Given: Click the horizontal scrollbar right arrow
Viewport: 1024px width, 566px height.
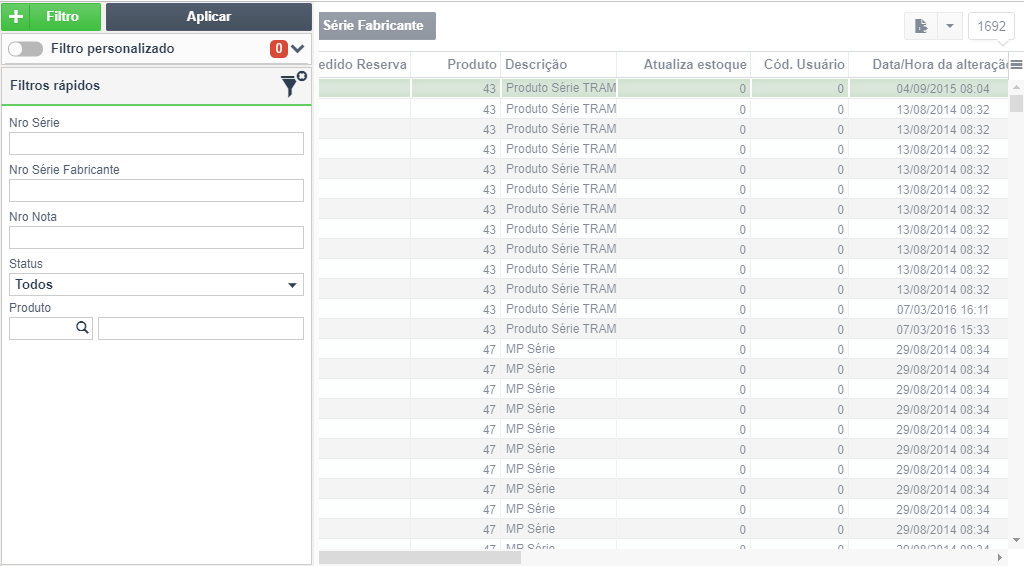Looking at the screenshot, I should (1000, 558).
